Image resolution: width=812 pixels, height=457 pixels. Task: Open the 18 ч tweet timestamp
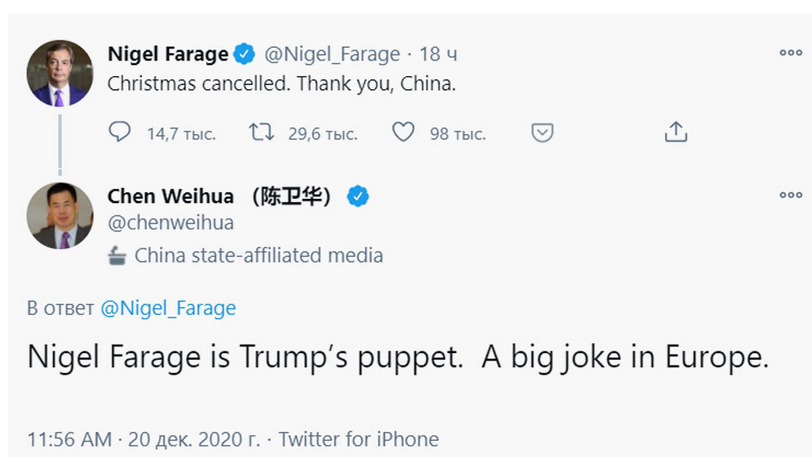(x=438, y=54)
